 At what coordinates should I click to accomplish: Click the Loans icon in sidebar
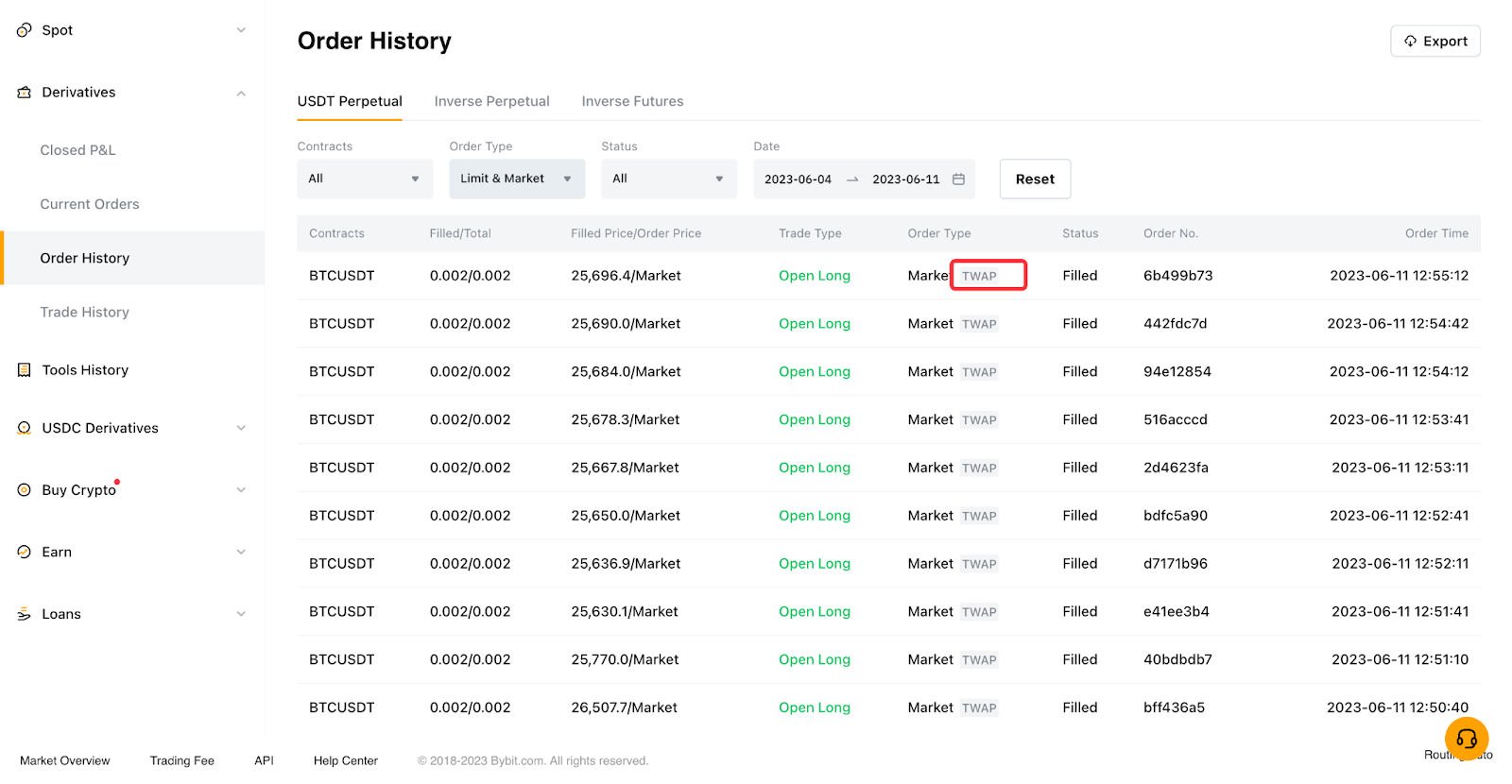click(25, 614)
